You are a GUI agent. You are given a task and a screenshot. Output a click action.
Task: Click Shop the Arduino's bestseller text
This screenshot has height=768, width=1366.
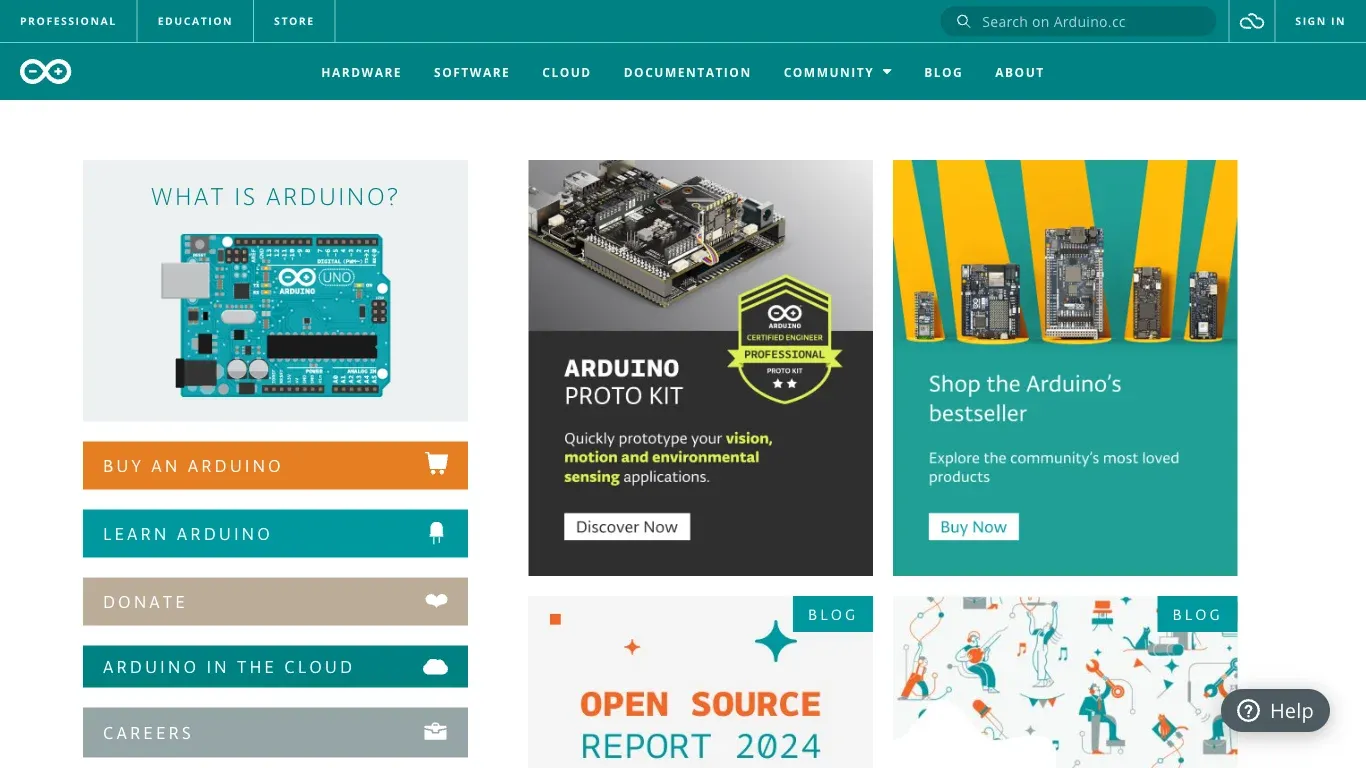(x=1025, y=398)
